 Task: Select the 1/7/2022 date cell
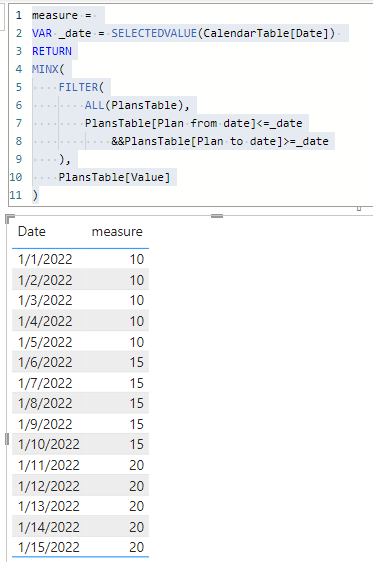45,383
